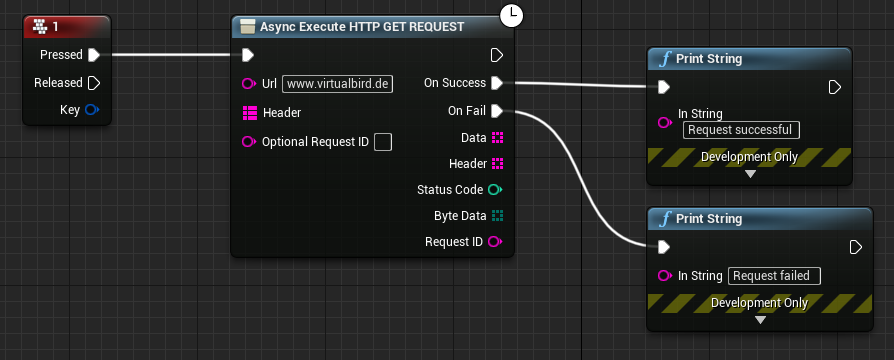This screenshot has width=894, height=360.
Task: Click the Header output pin on HTTP node
Action: pos(497,164)
